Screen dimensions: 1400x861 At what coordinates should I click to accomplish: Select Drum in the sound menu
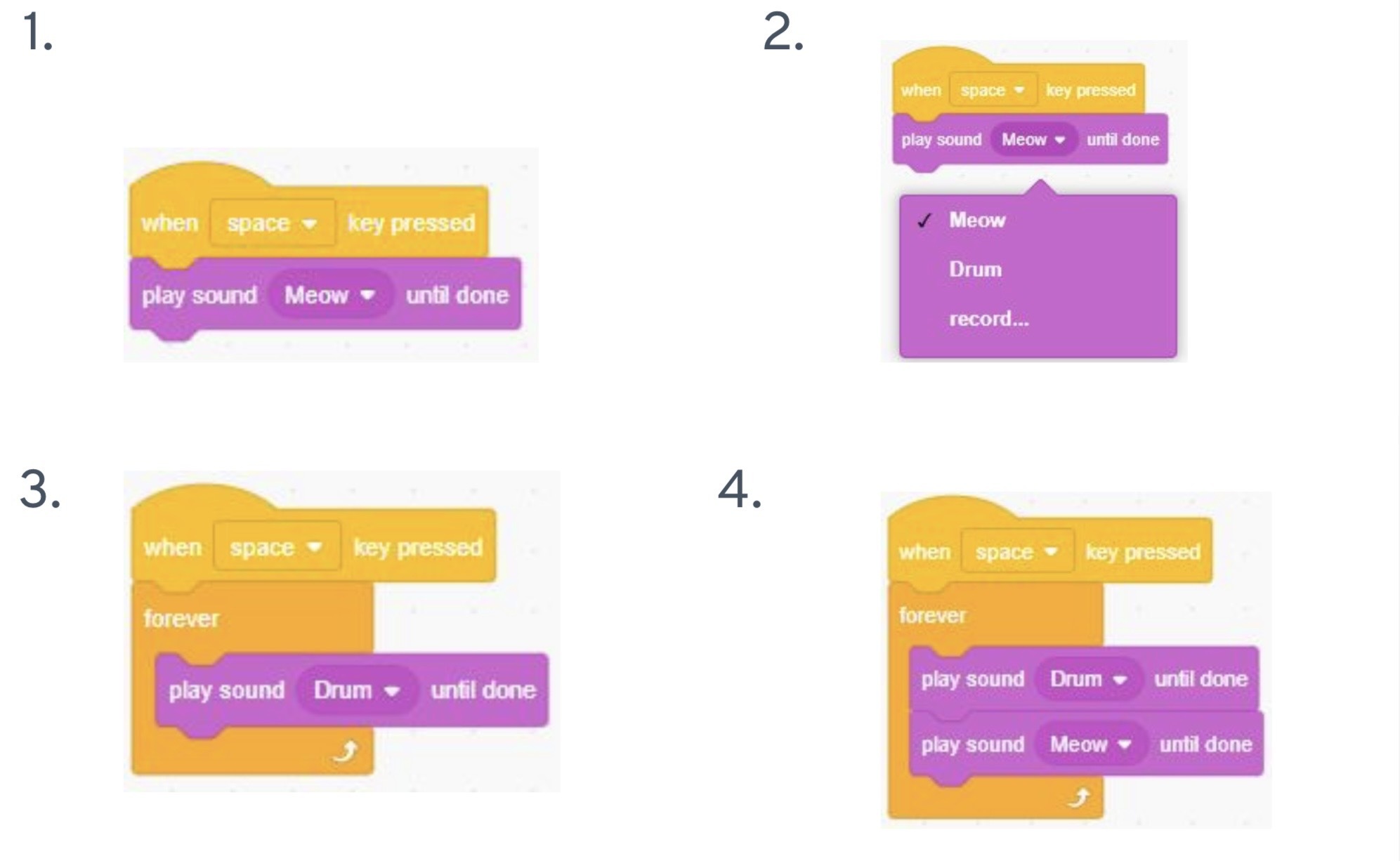coord(975,270)
